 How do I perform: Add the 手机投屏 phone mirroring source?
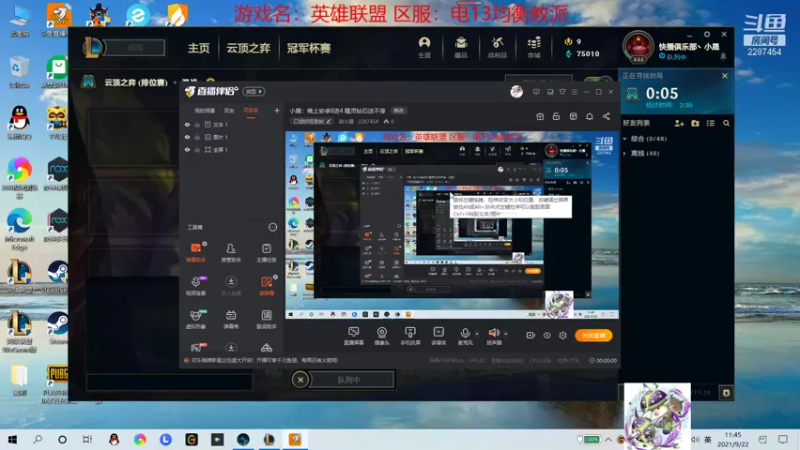click(410, 336)
